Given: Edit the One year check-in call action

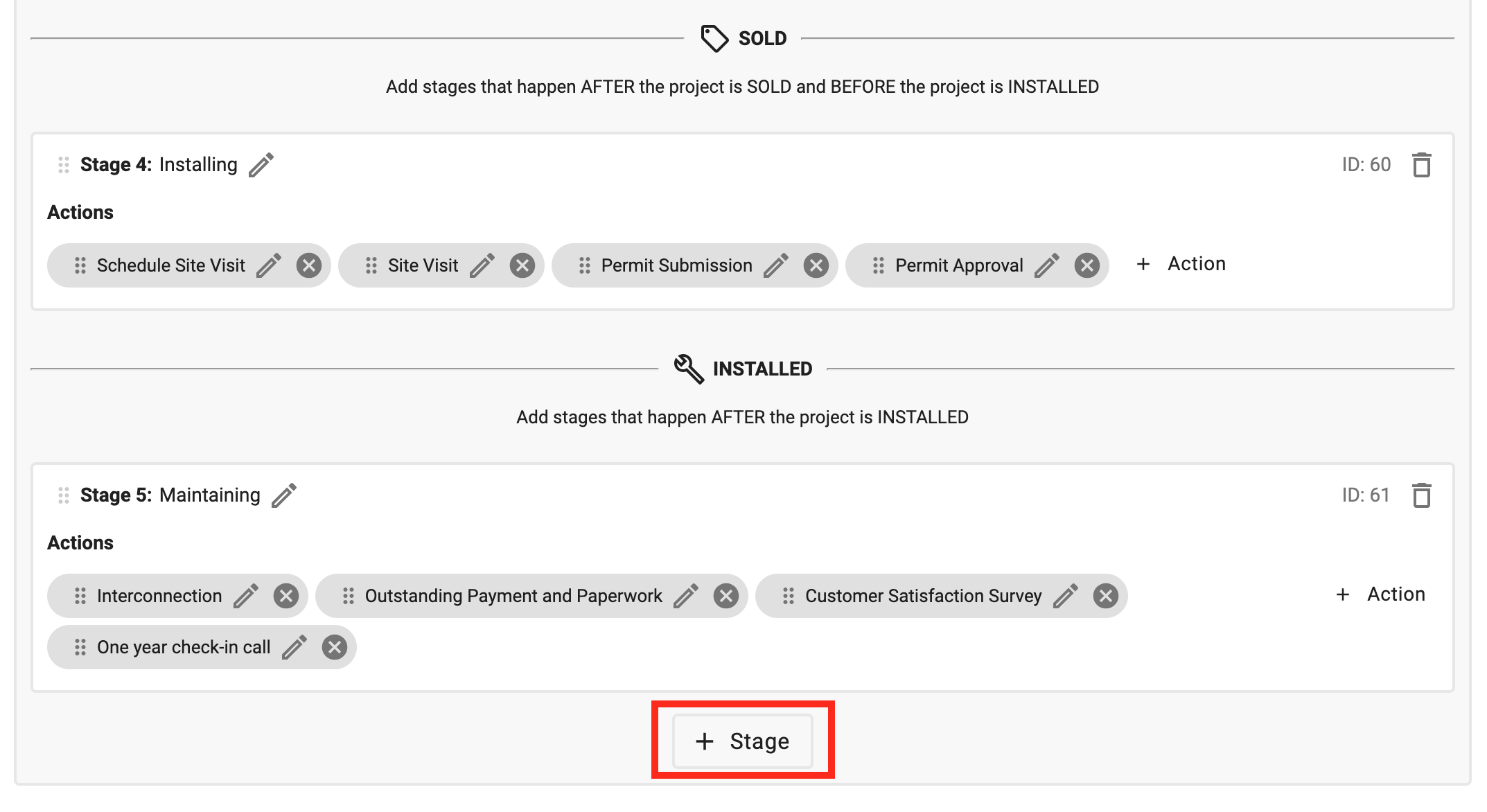Looking at the screenshot, I should 294,647.
